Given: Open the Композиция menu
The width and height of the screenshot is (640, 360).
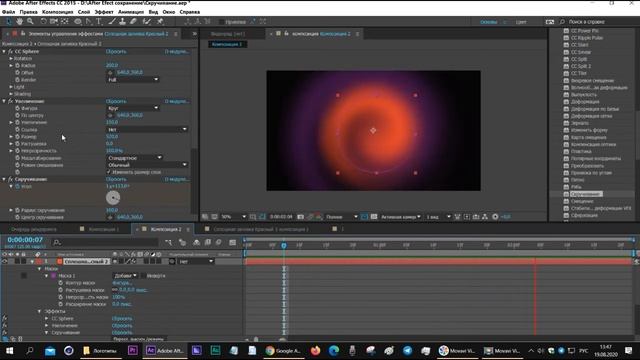Looking at the screenshot, I should (58, 12).
